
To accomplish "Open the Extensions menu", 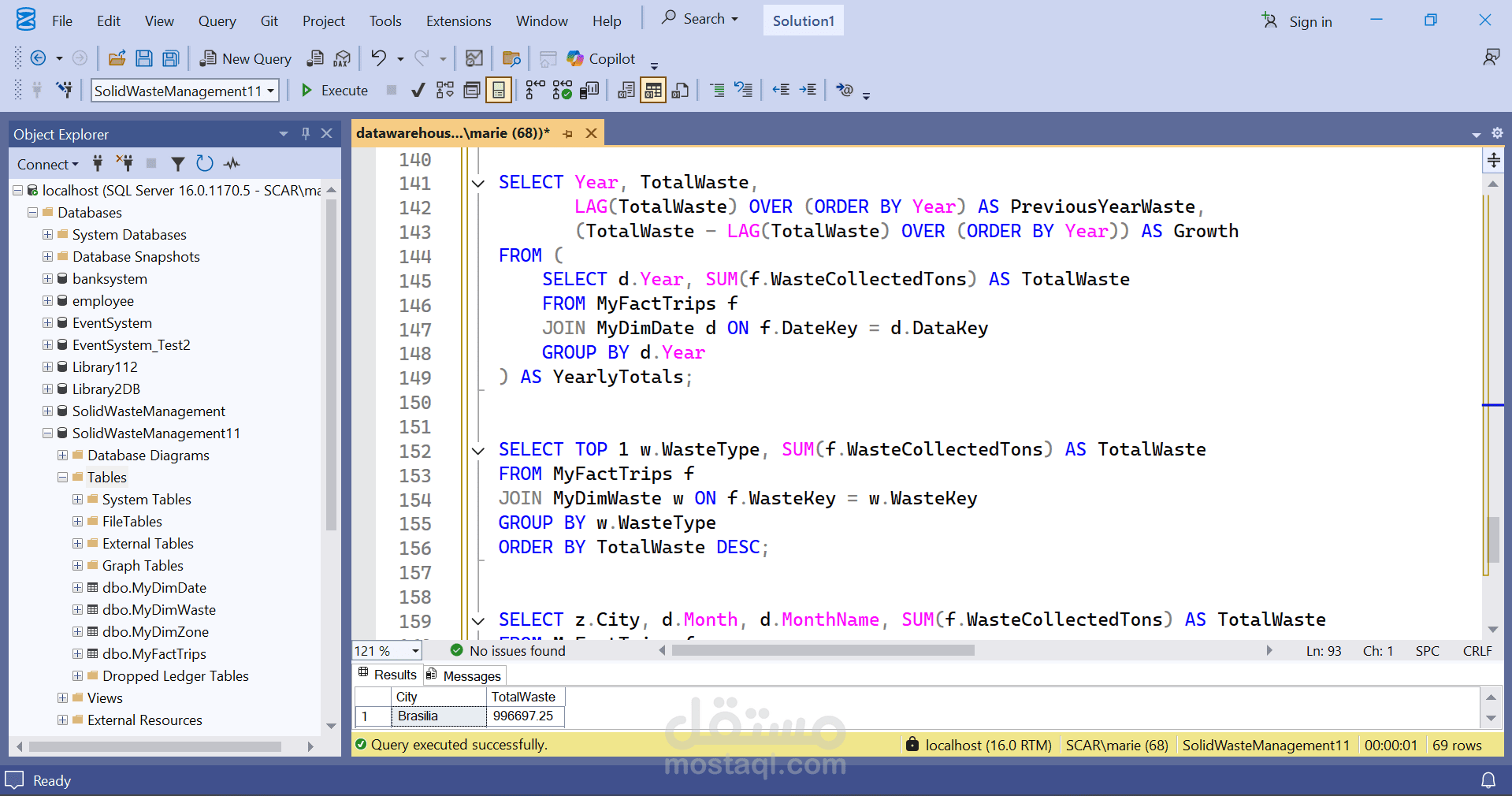I will pyautogui.click(x=459, y=20).
